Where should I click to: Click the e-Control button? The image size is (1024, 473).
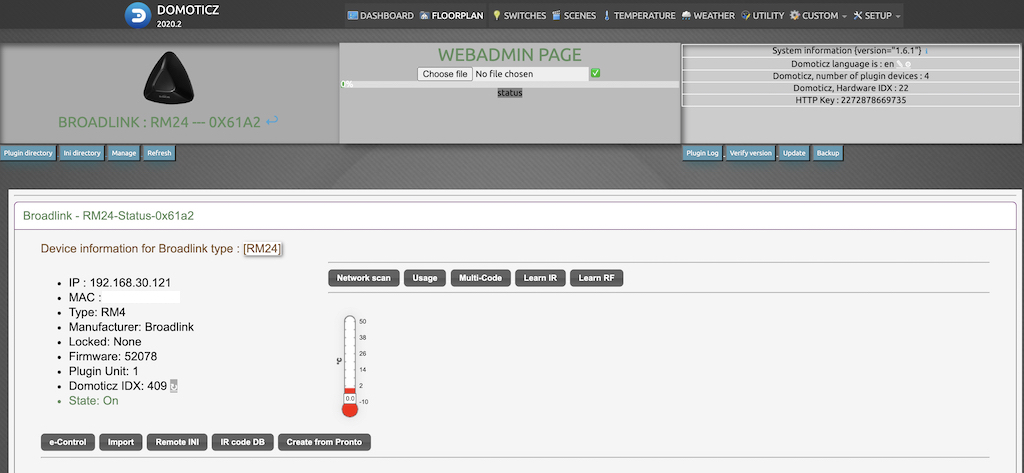coord(68,442)
